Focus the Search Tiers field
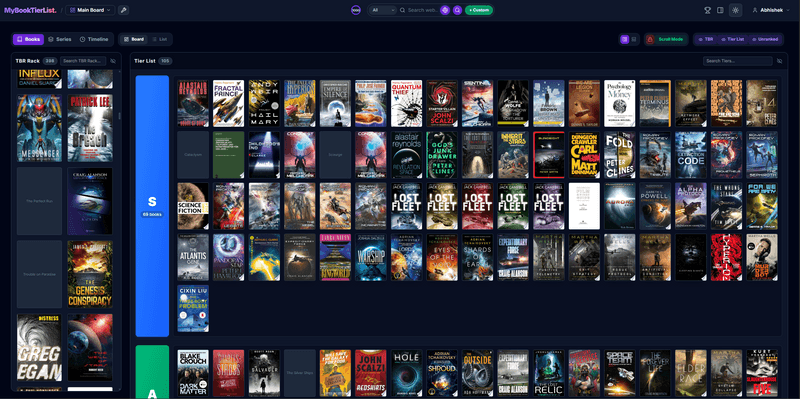Viewport: 800px width, 399px height. 738,61
